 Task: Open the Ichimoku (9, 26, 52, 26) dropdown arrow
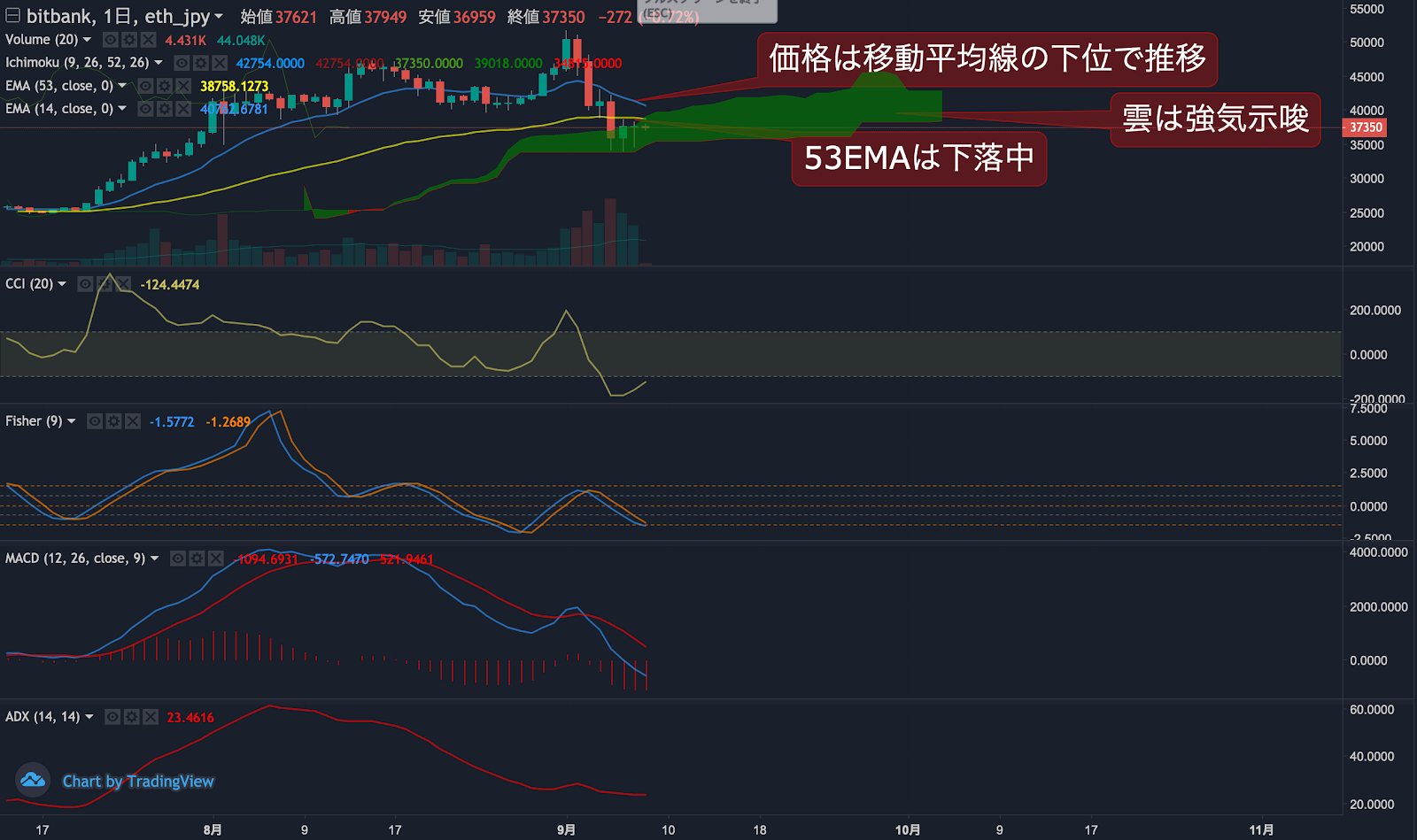tap(159, 63)
